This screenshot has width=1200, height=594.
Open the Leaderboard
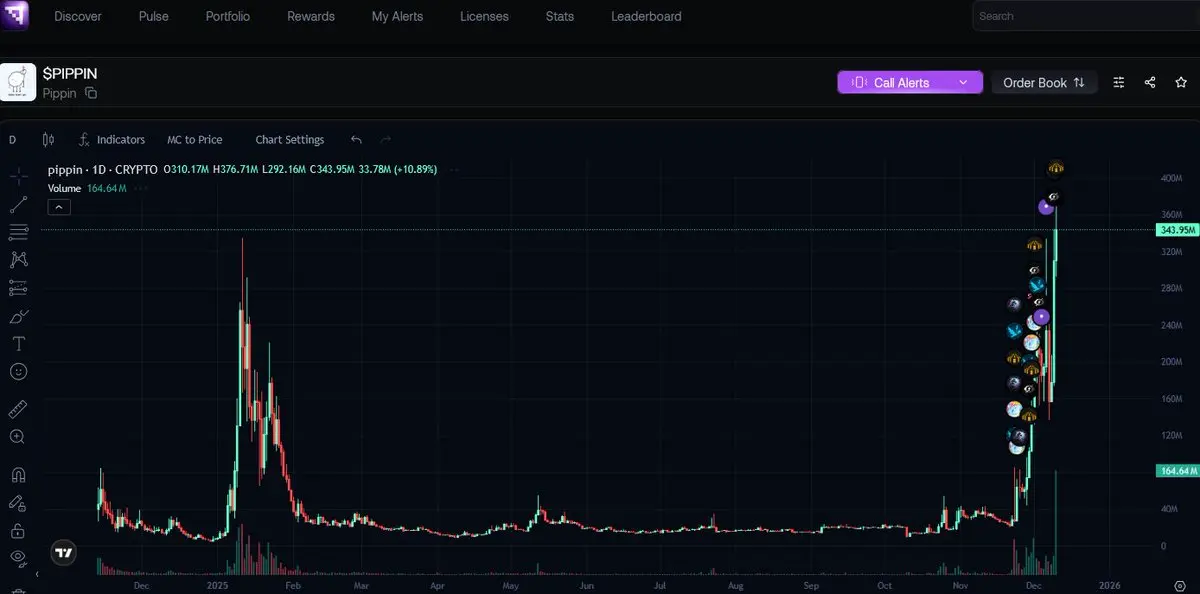[646, 16]
